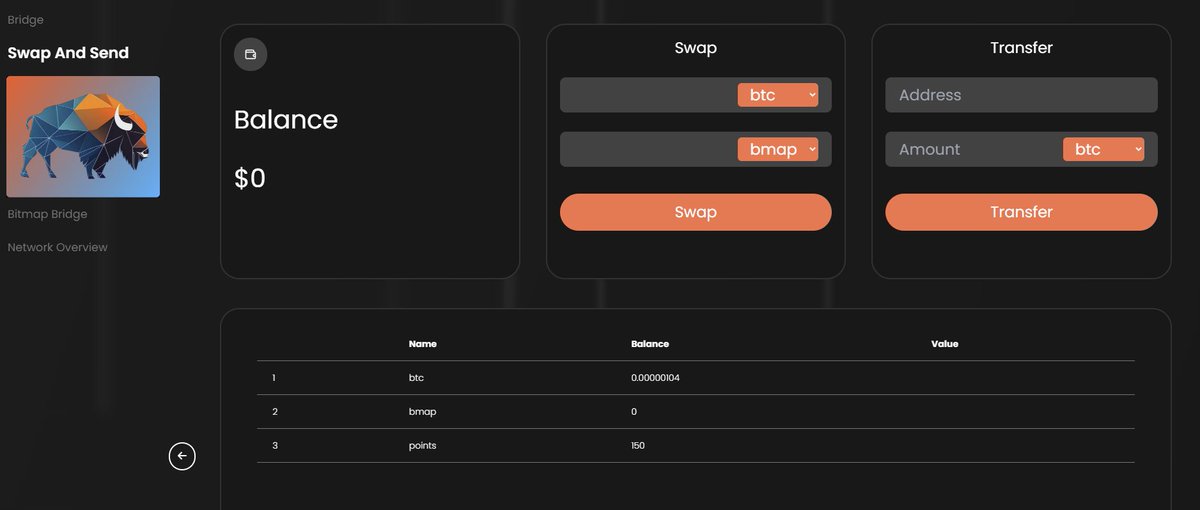Open Network Overview sidebar link
Viewport: 1200px width, 510px height.
click(57, 247)
